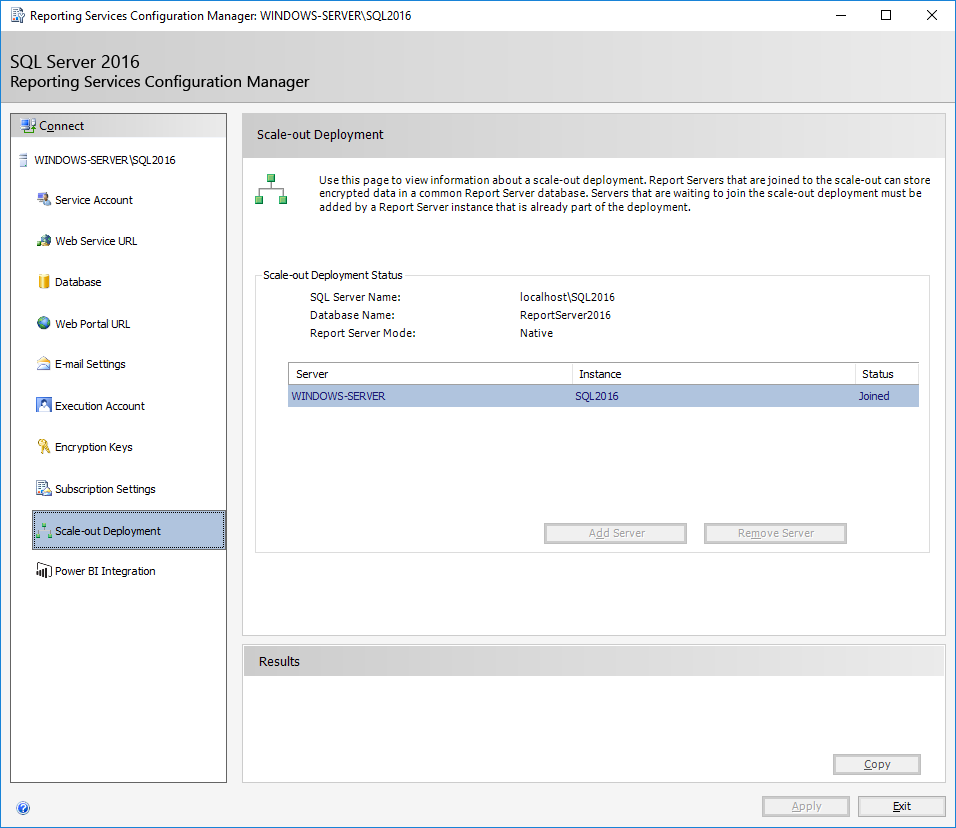Viewport: 956px width, 828px height.
Task: Click the application icon in title bar
Action: (18, 15)
